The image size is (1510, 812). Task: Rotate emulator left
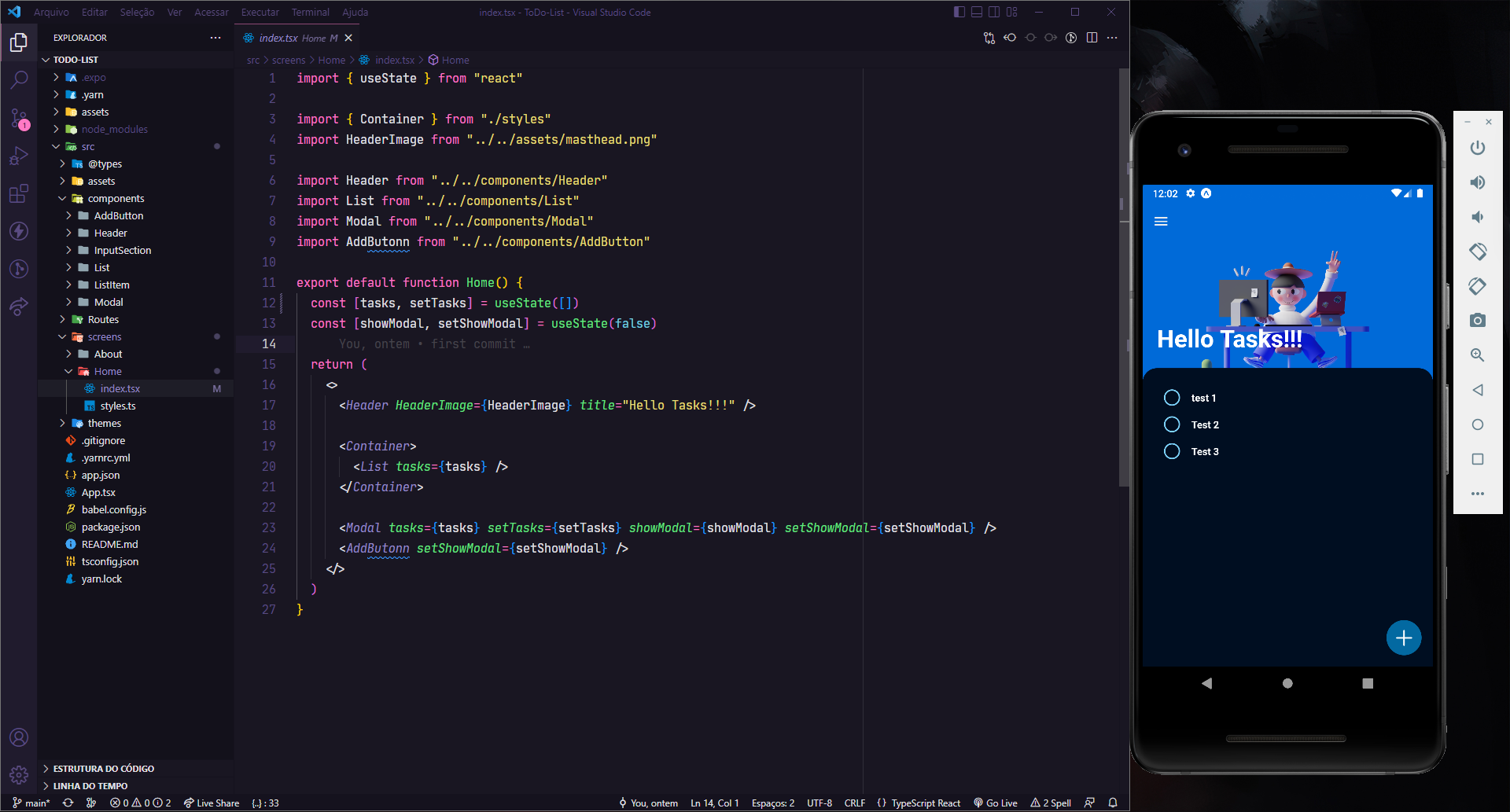pyautogui.click(x=1478, y=252)
